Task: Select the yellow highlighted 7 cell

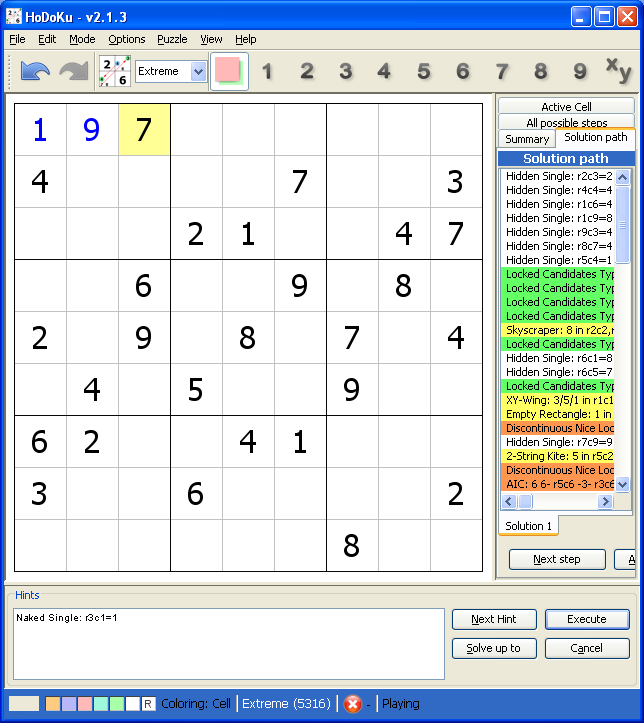Action: click(x=144, y=130)
